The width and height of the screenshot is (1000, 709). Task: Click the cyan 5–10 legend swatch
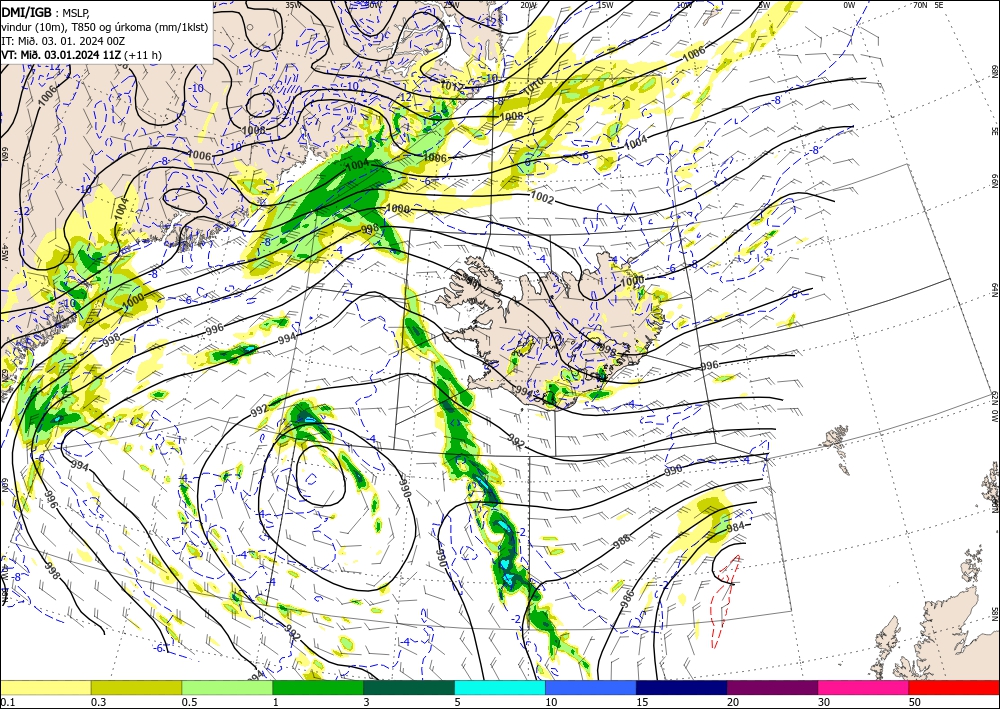click(x=500, y=687)
